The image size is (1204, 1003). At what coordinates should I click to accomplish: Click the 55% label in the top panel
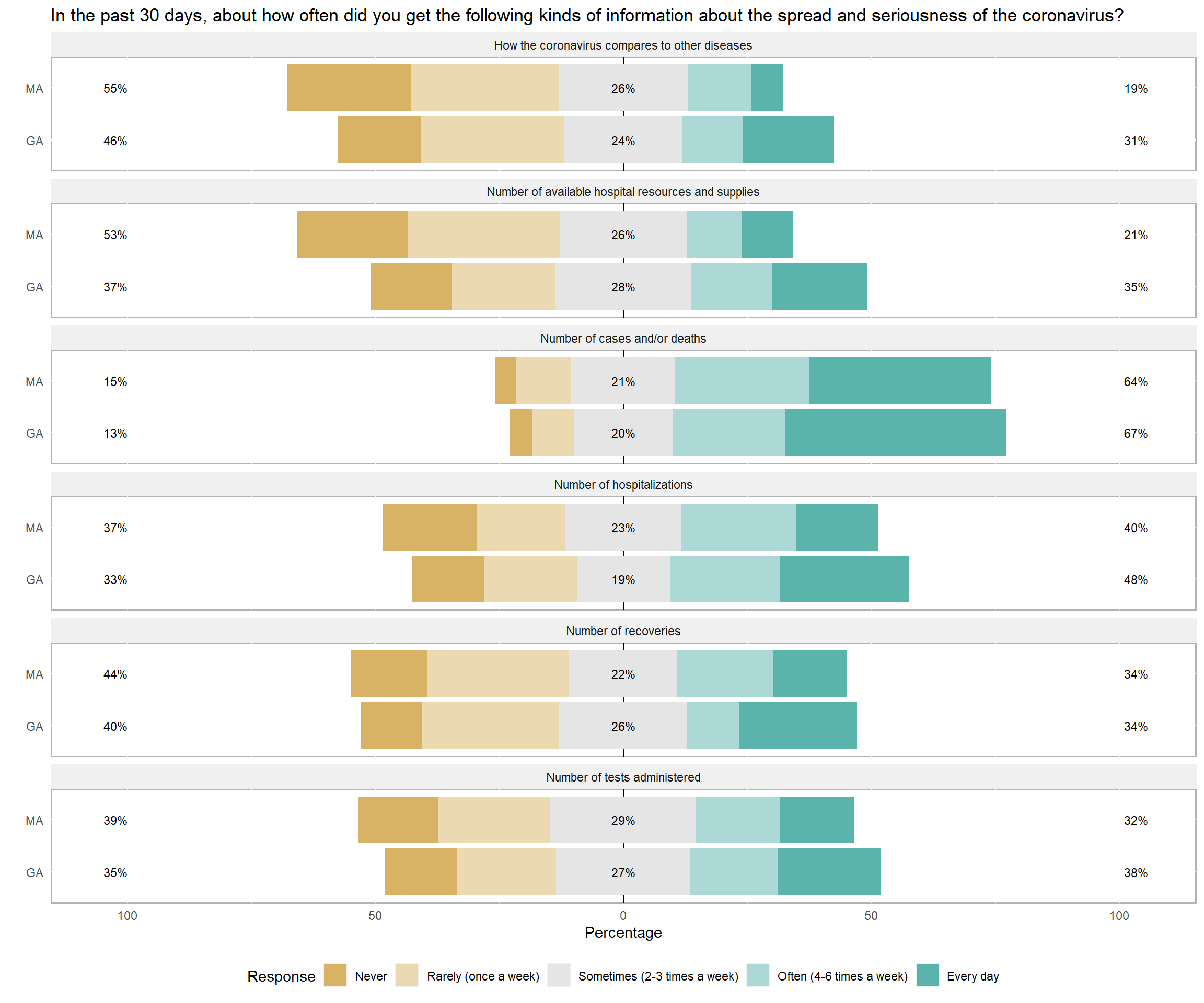115,89
